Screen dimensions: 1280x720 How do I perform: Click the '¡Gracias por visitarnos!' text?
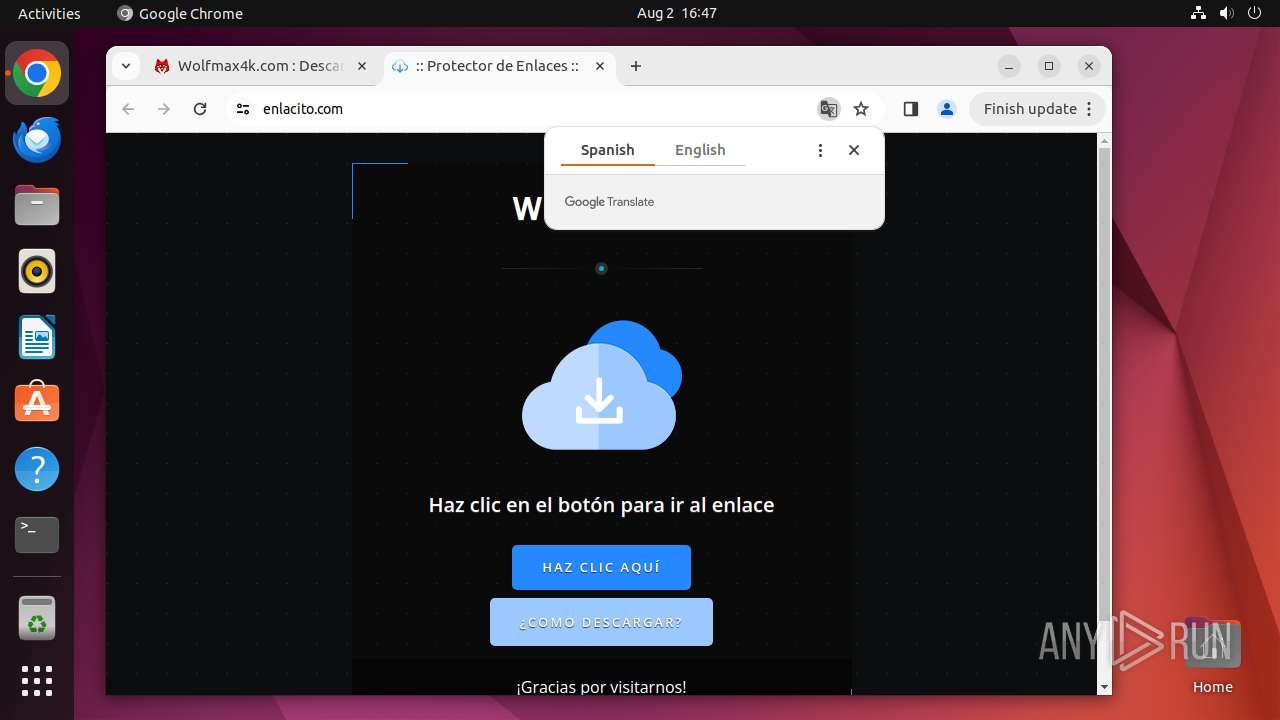tap(601, 687)
